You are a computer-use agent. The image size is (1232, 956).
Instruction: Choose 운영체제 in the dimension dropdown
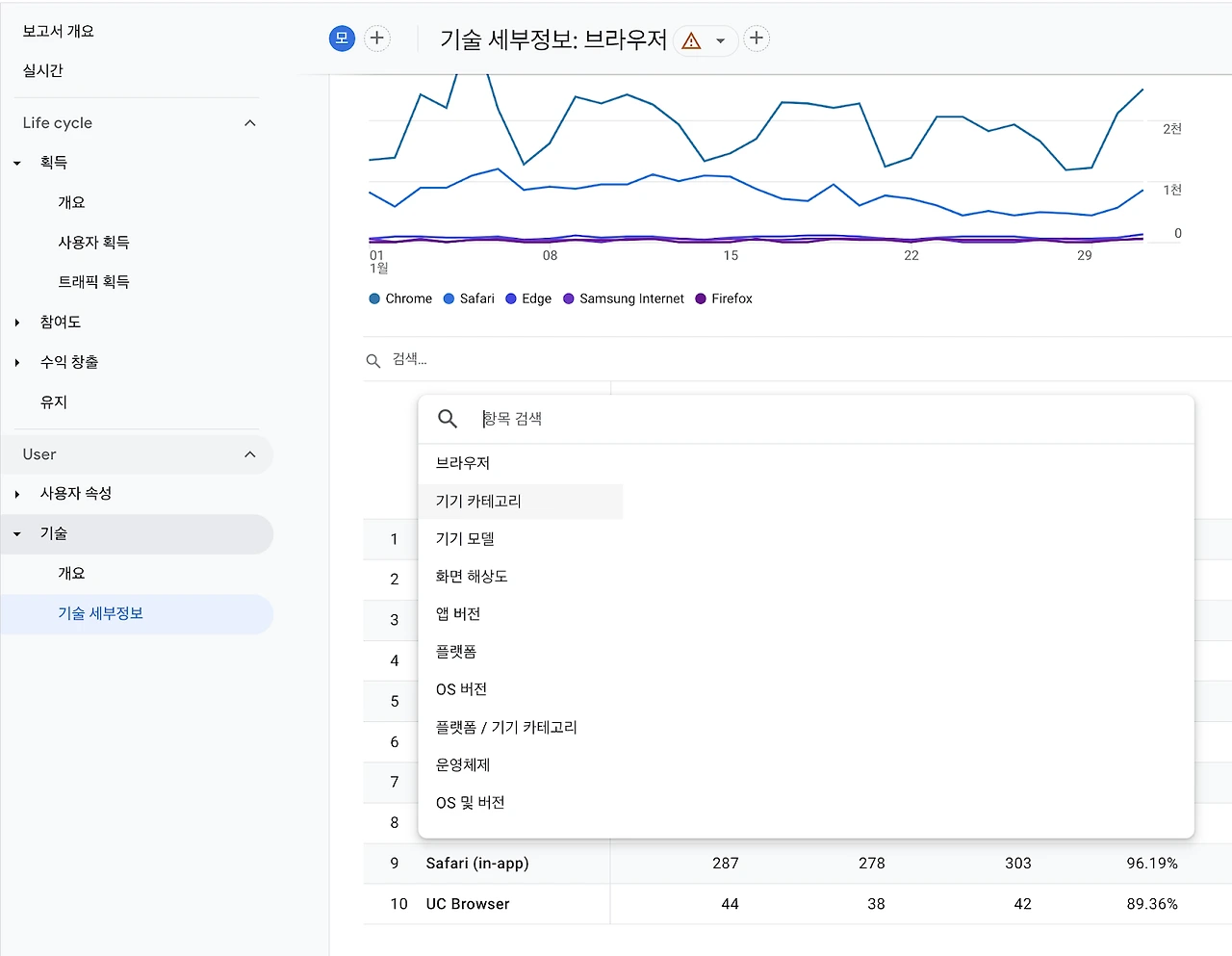pyautogui.click(x=463, y=765)
